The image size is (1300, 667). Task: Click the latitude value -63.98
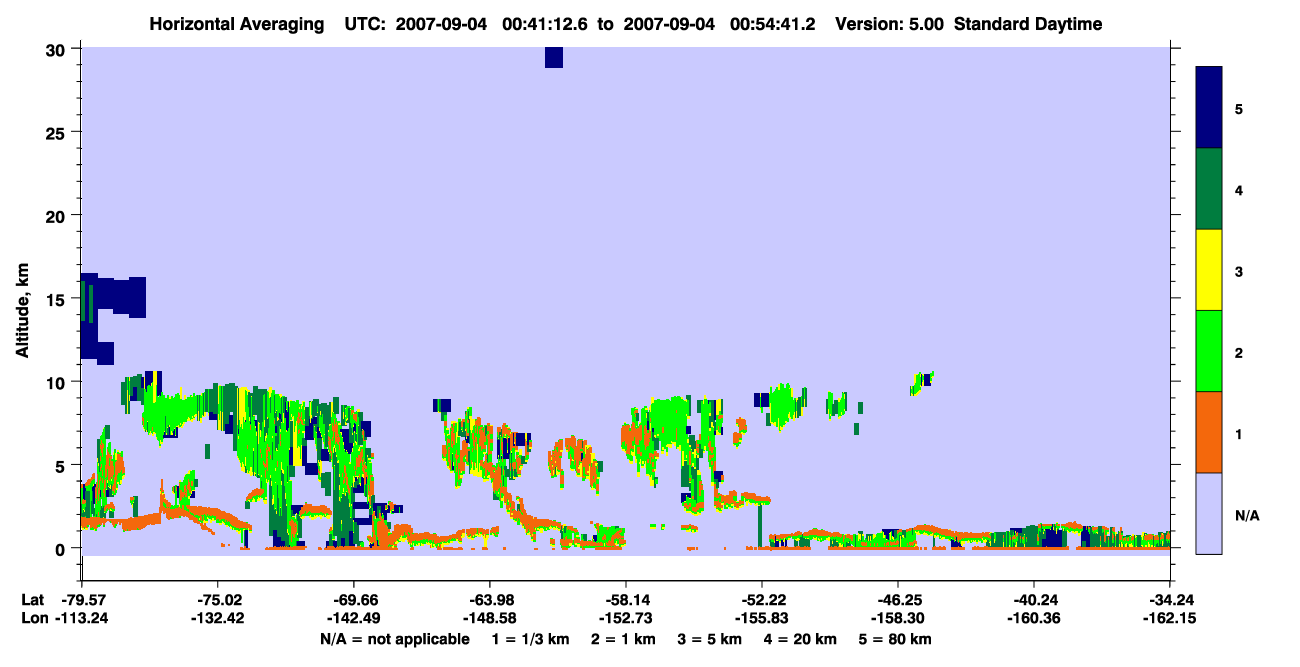[x=489, y=600]
